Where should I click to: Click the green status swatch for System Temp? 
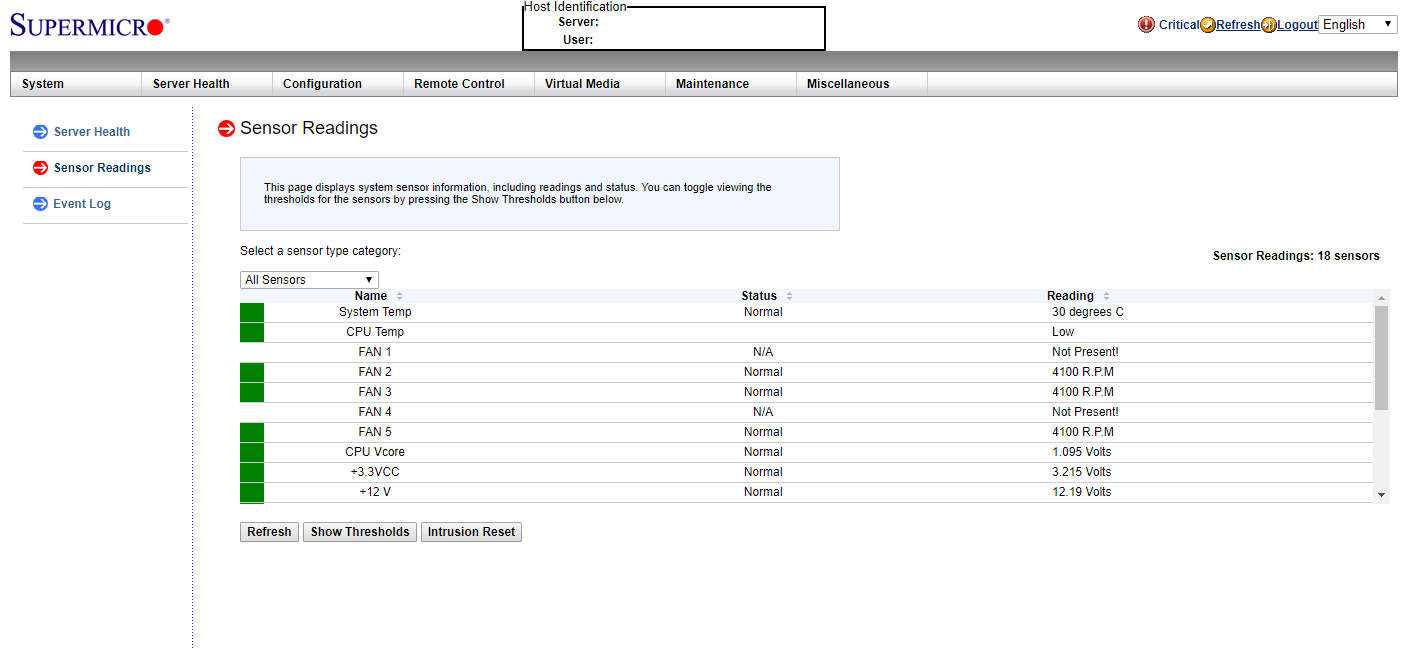[251, 311]
